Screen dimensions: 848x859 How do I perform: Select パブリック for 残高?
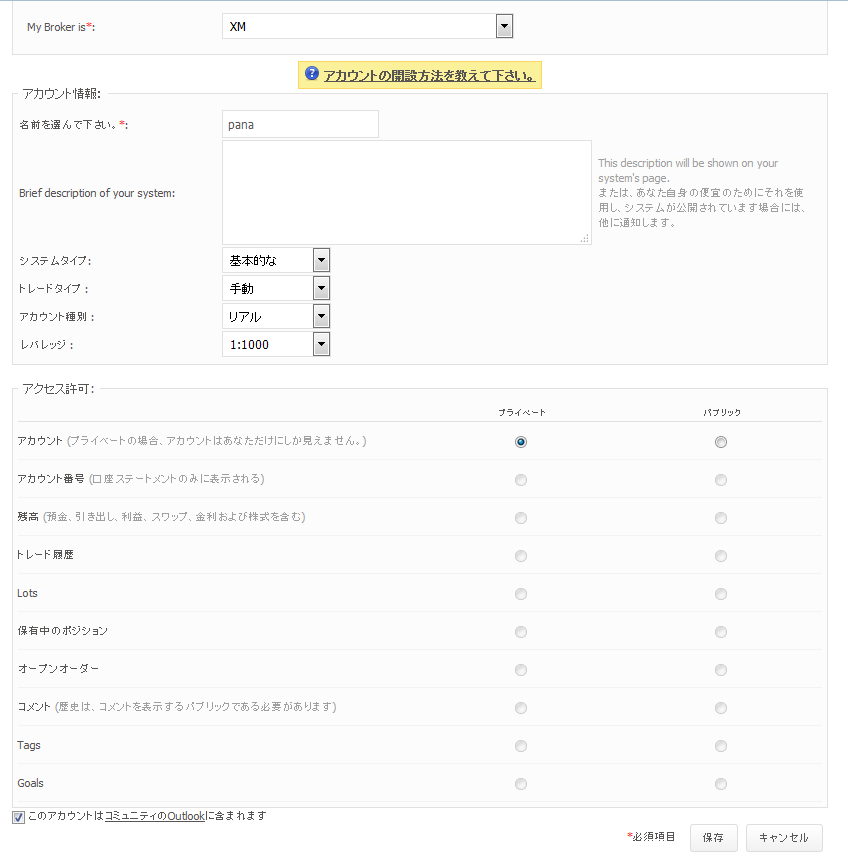coord(721,518)
